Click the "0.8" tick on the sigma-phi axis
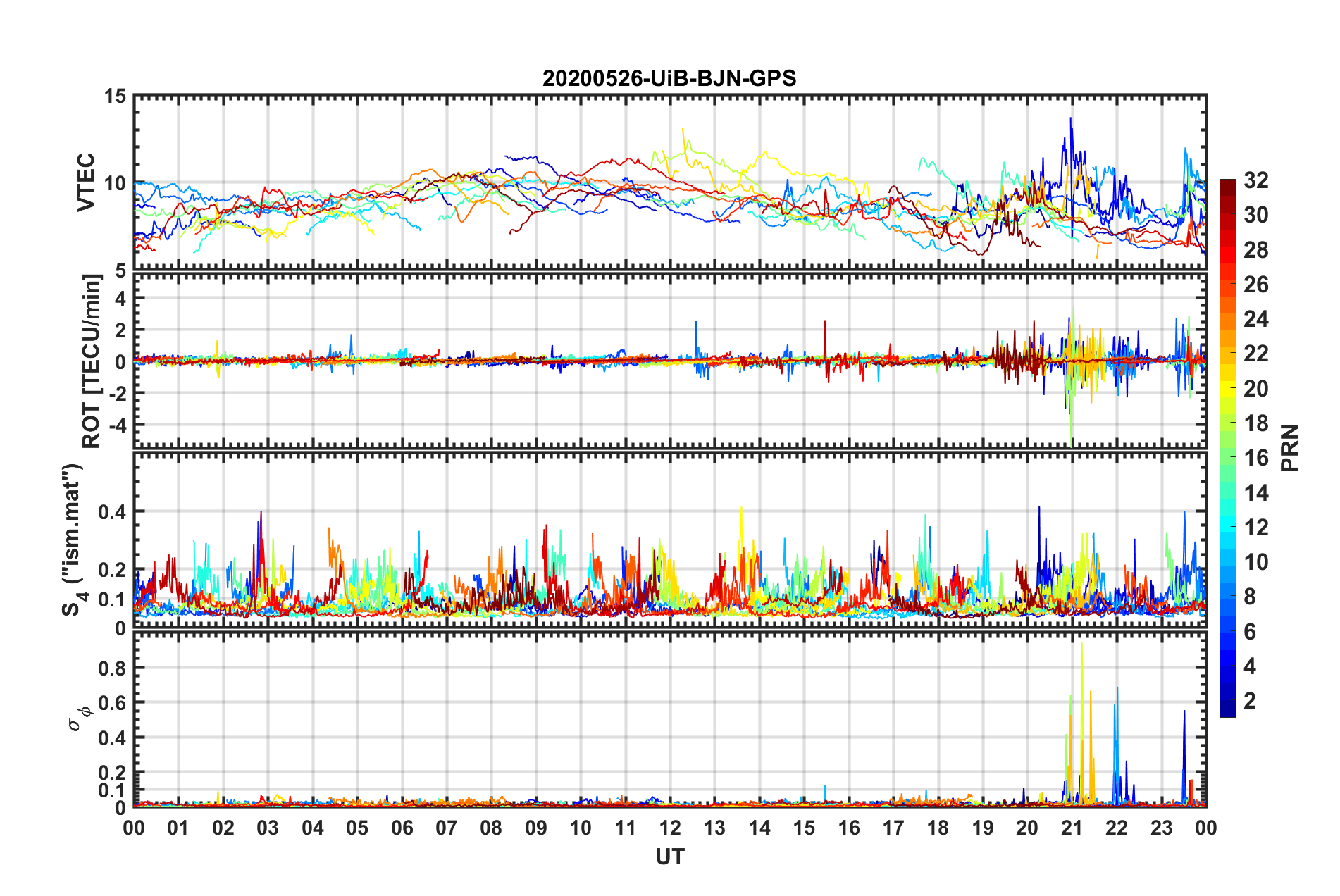The height and width of the screenshot is (896, 1340). 112,668
